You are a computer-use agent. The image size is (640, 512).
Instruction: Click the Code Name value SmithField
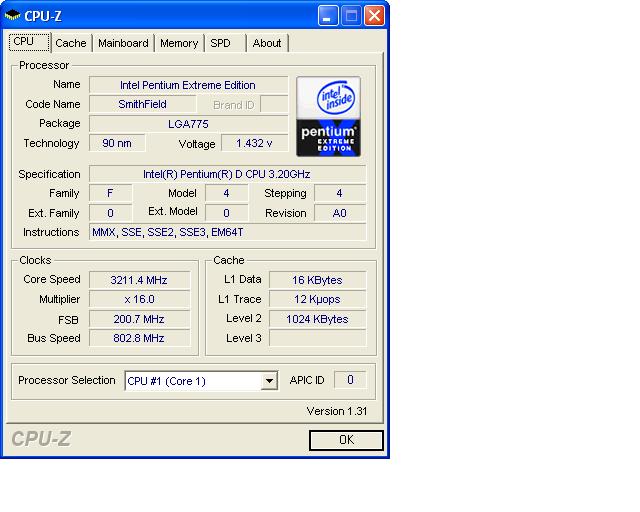(142, 104)
